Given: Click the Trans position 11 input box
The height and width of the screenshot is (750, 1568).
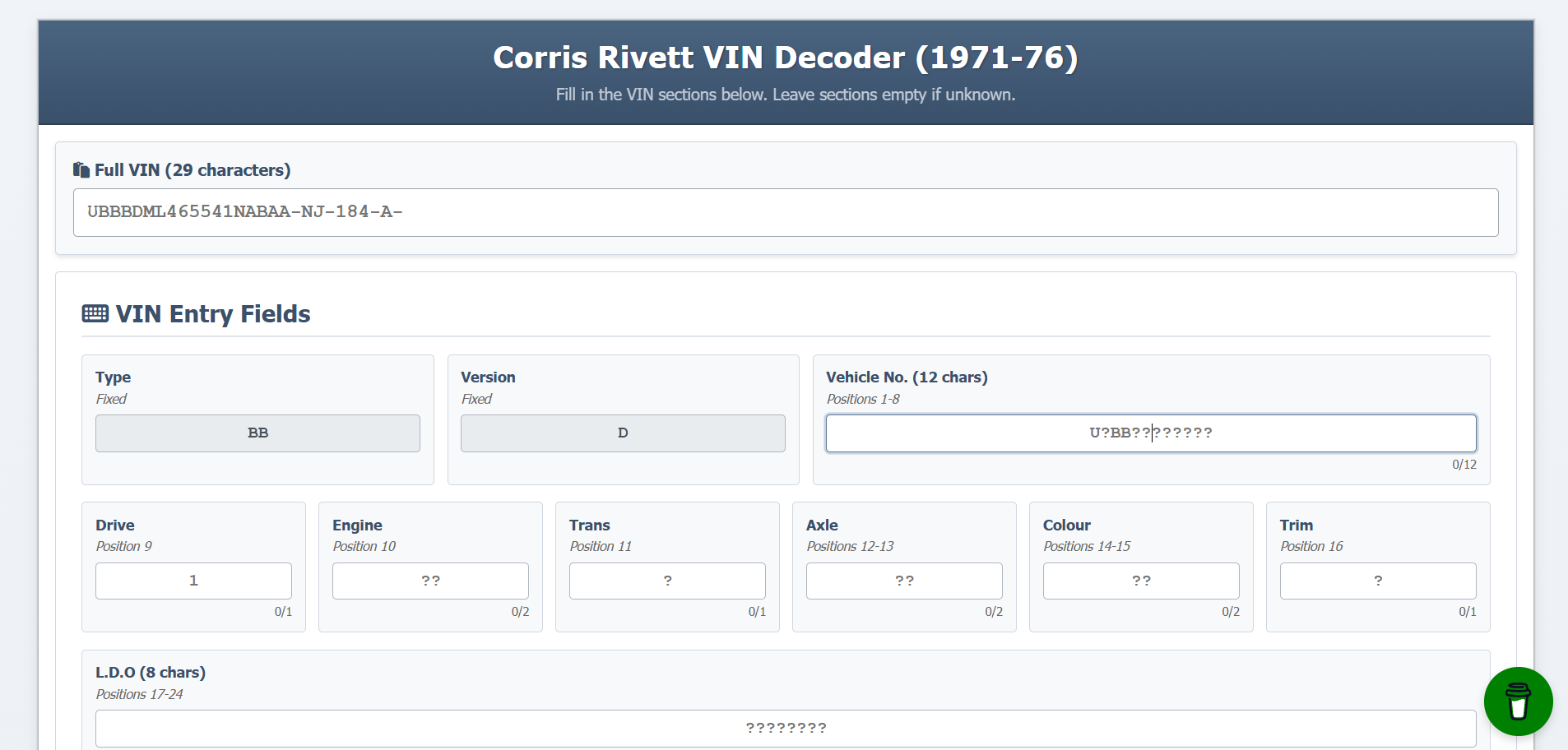Looking at the screenshot, I should pyautogui.click(x=667, y=581).
